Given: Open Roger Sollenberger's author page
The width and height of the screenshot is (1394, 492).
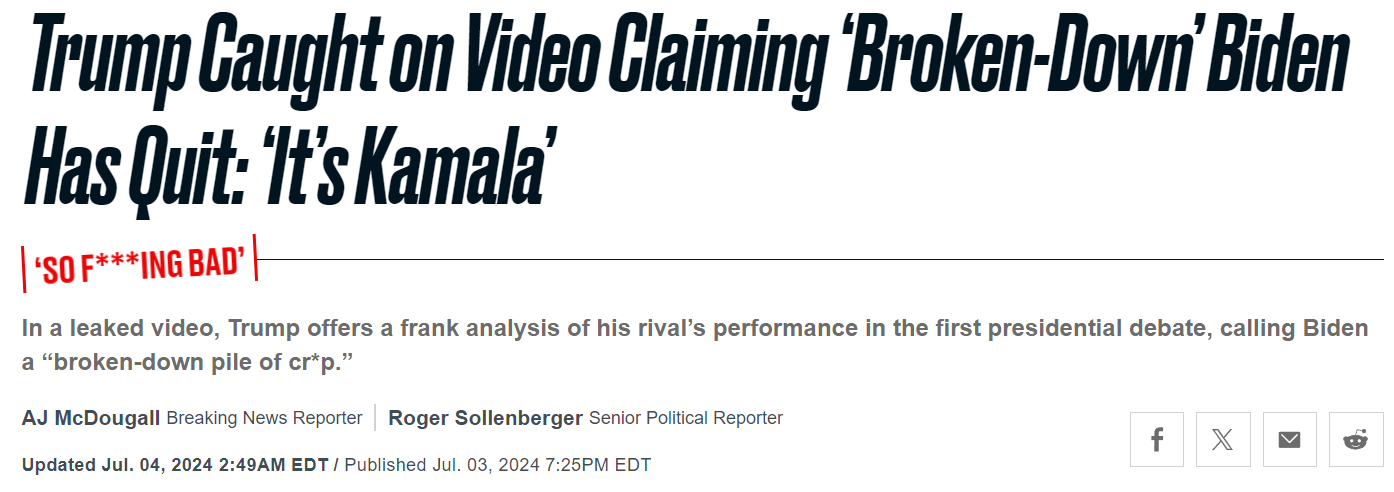Looking at the screenshot, I should tap(485, 418).
